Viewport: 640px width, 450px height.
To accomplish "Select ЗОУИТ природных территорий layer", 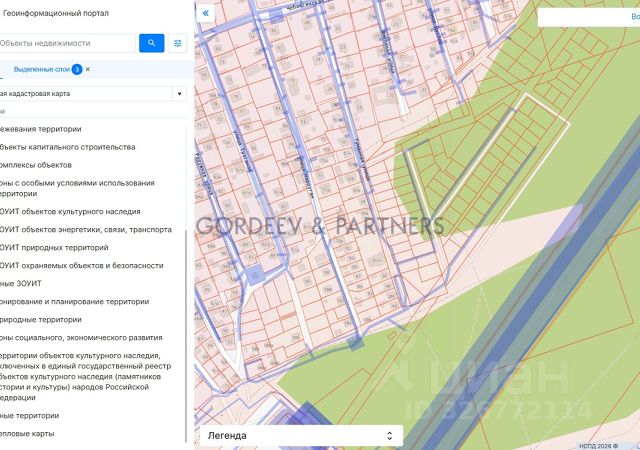I will coord(54,247).
